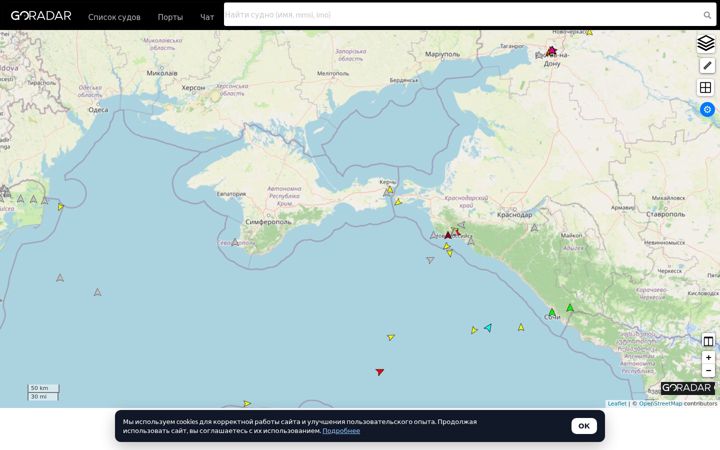Select yellow vessel south of Kerch strait
This screenshot has width=720, height=450.
398,202
